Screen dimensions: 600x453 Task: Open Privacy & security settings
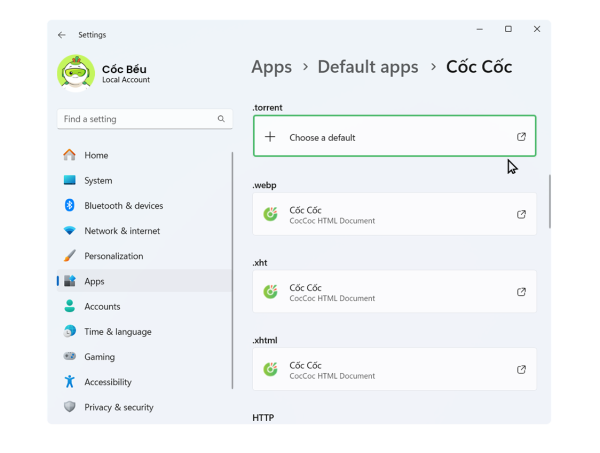click(x=145, y=408)
